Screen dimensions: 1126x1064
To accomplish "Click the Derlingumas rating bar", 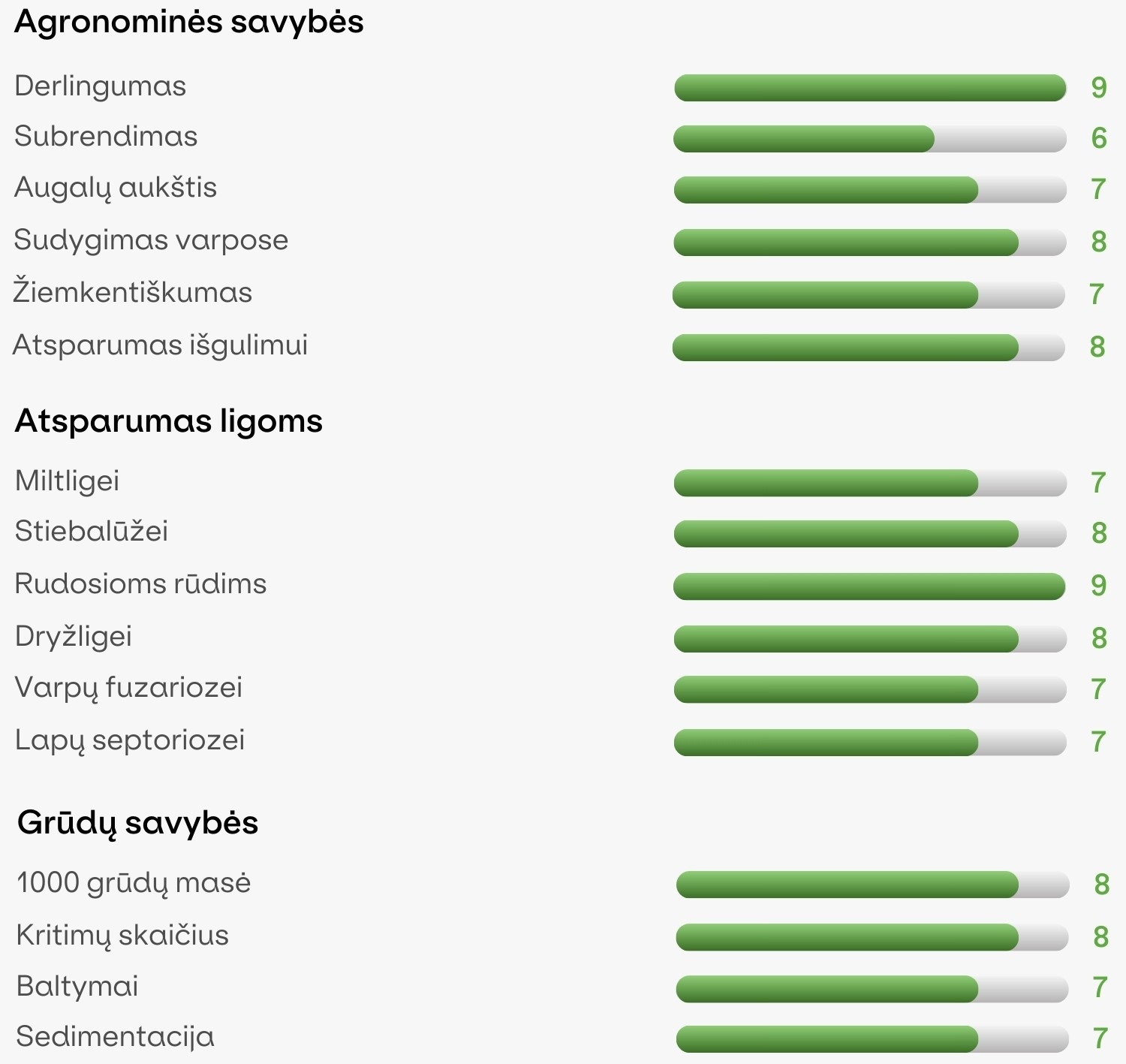I will (x=870, y=88).
